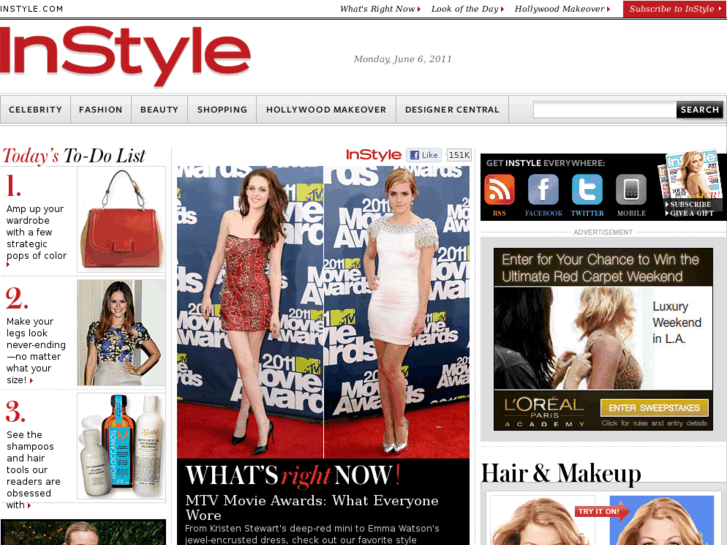Image resolution: width=727 pixels, height=545 pixels.
Task: Open the Facebook icon in Get InStyle Everywhere
Action: pos(543,190)
